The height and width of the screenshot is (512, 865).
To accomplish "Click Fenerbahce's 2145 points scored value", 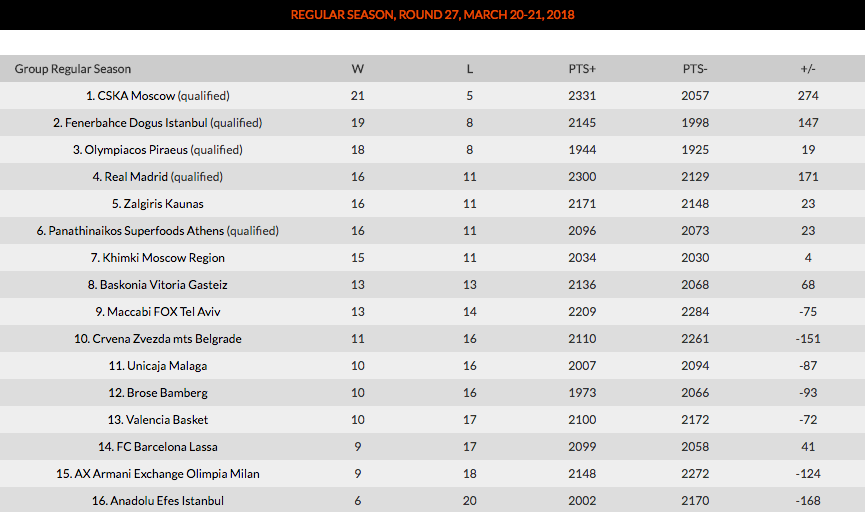I will click(x=582, y=123).
